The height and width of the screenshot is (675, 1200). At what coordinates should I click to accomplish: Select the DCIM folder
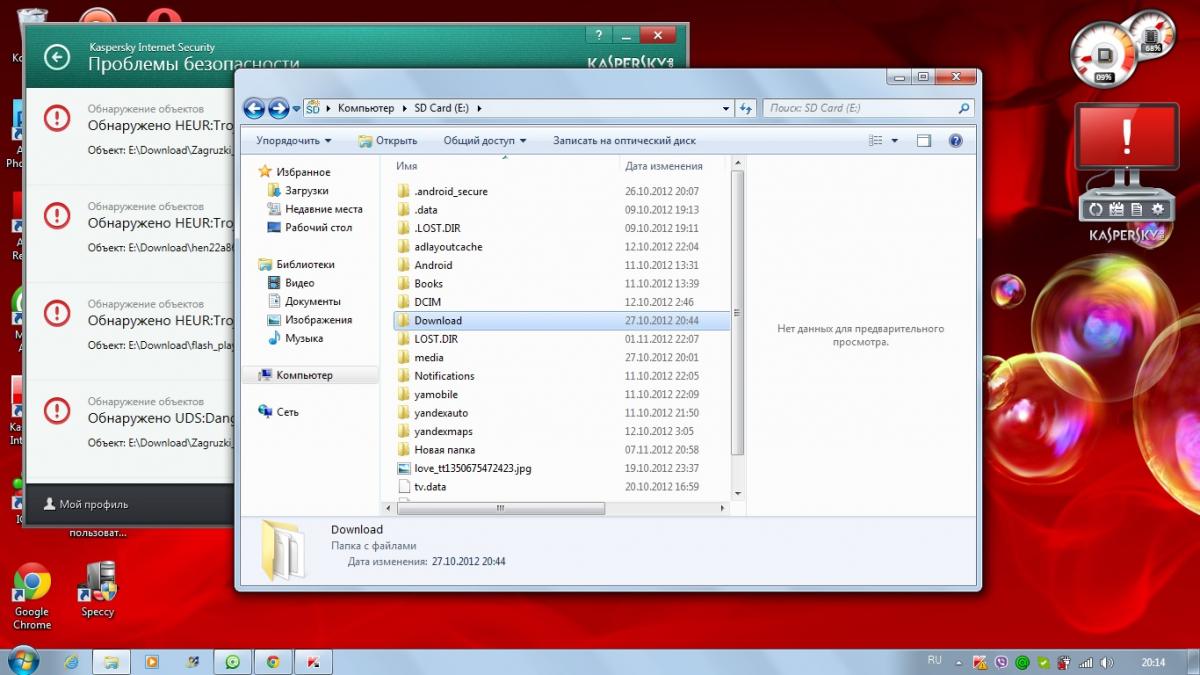[427, 302]
